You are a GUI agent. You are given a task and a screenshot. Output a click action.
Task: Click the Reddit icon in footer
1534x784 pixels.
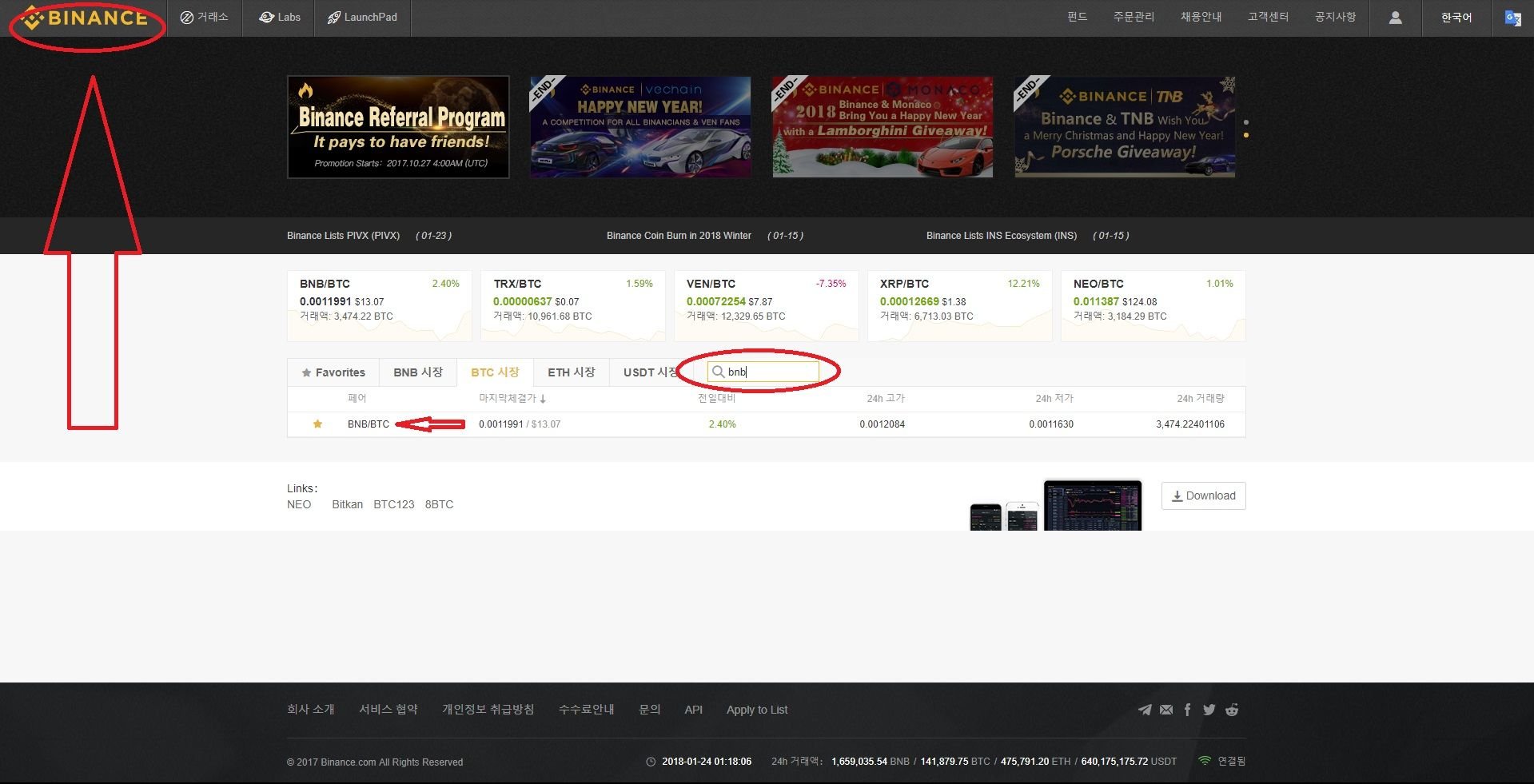[1232, 710]
